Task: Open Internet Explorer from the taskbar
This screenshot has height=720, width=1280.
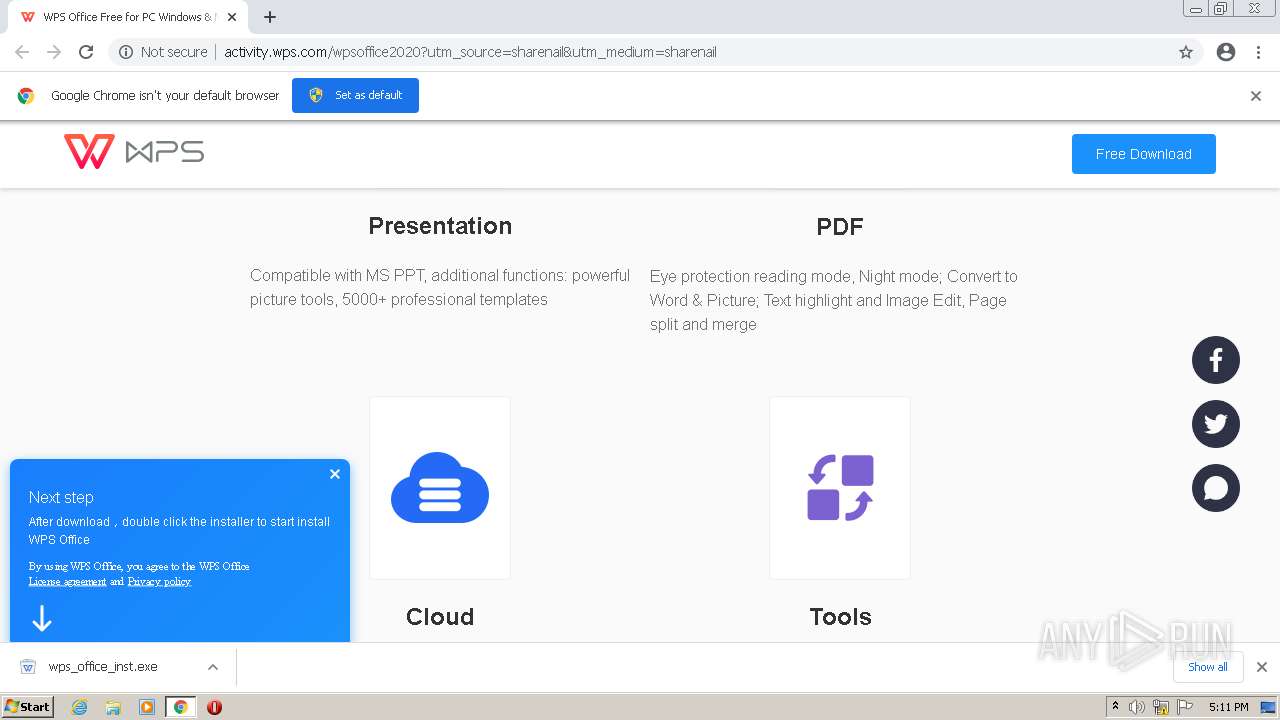Action: pos(80,707)
